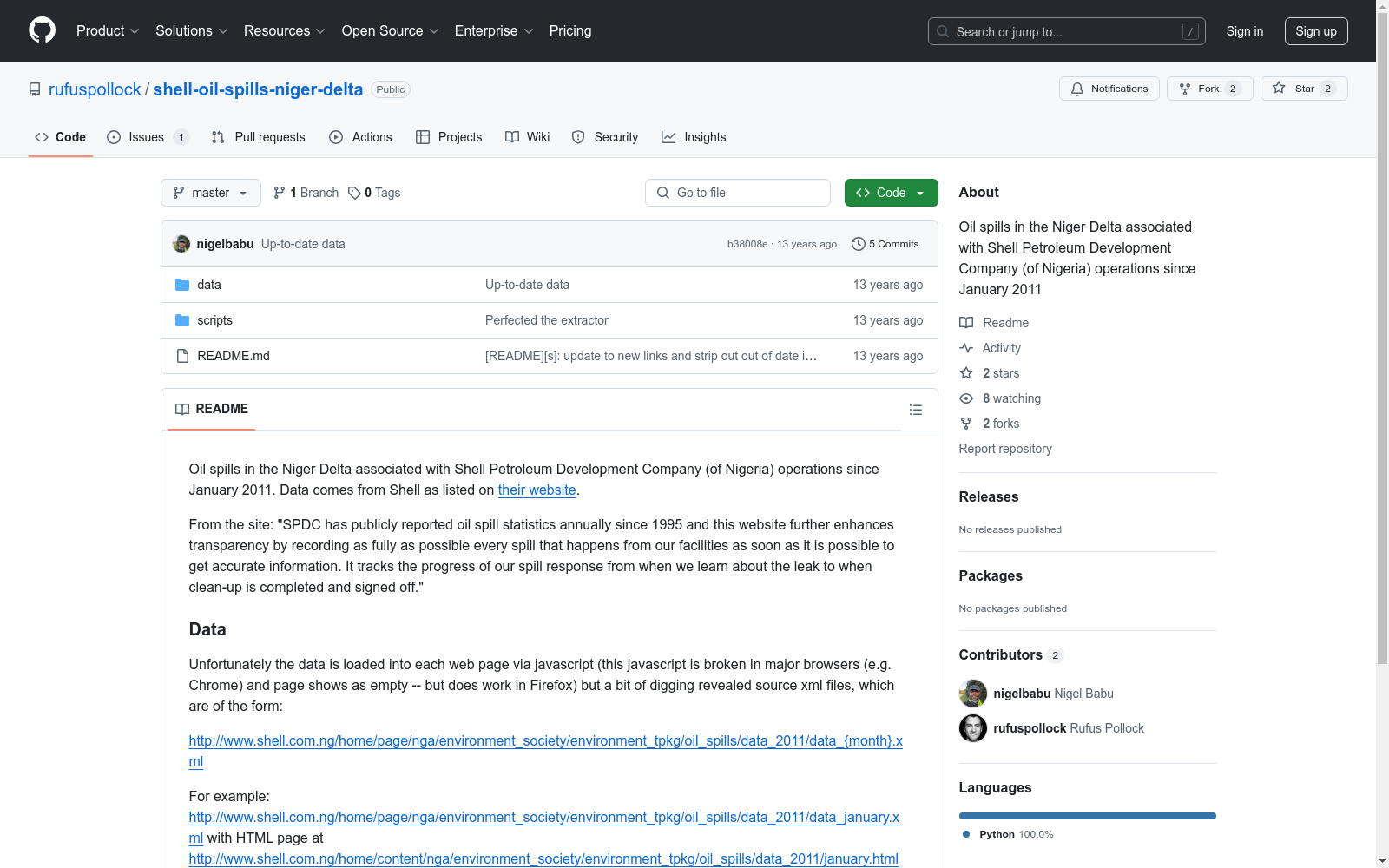Click the star icon beside 2 stars

(966, 373)
